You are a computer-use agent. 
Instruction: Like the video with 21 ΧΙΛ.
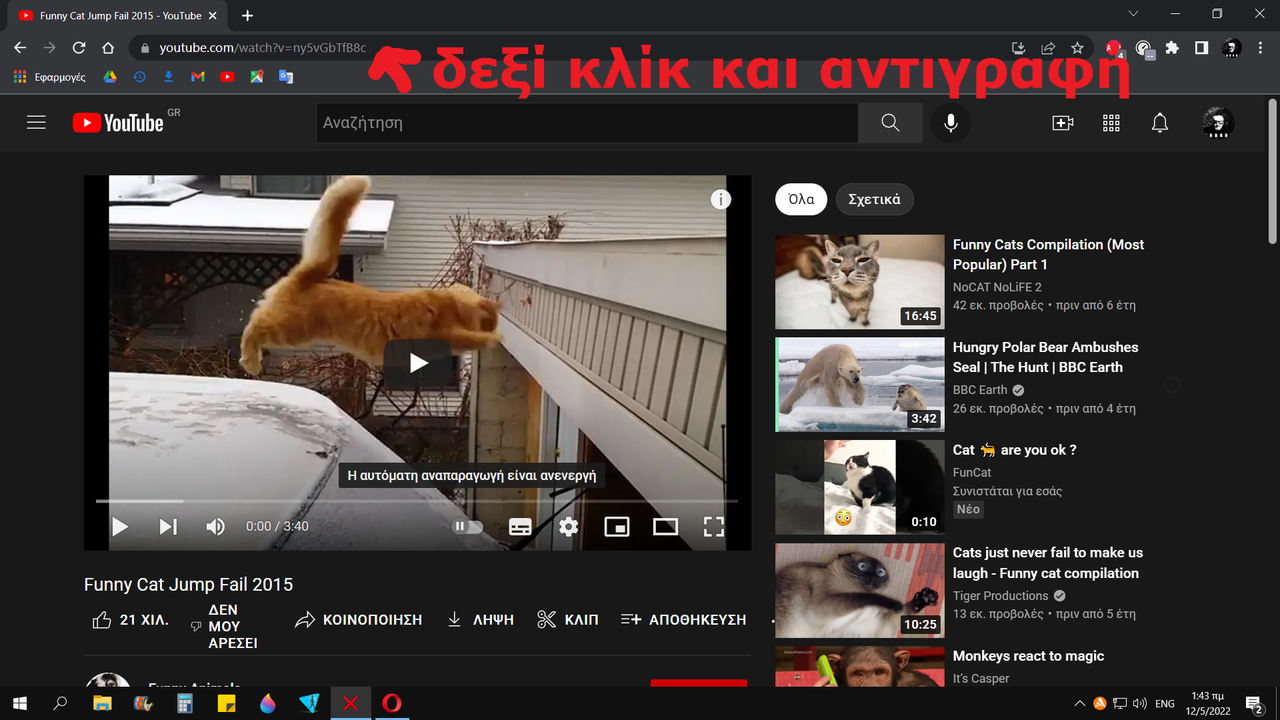coord(130,620)
